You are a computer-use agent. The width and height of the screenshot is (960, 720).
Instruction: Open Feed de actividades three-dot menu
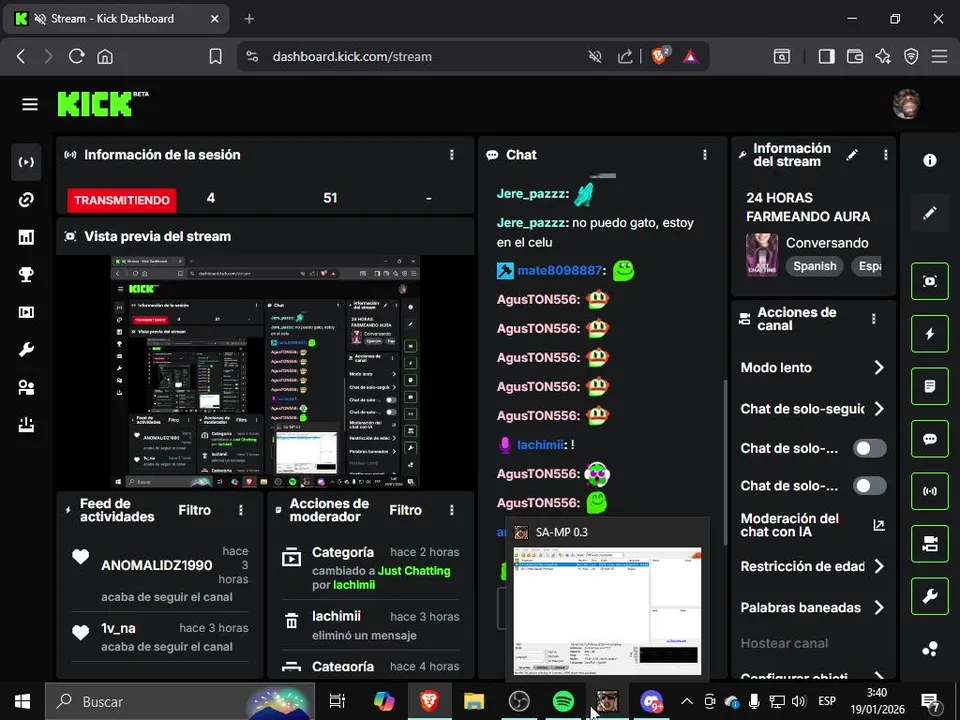[x=241, y=510]
